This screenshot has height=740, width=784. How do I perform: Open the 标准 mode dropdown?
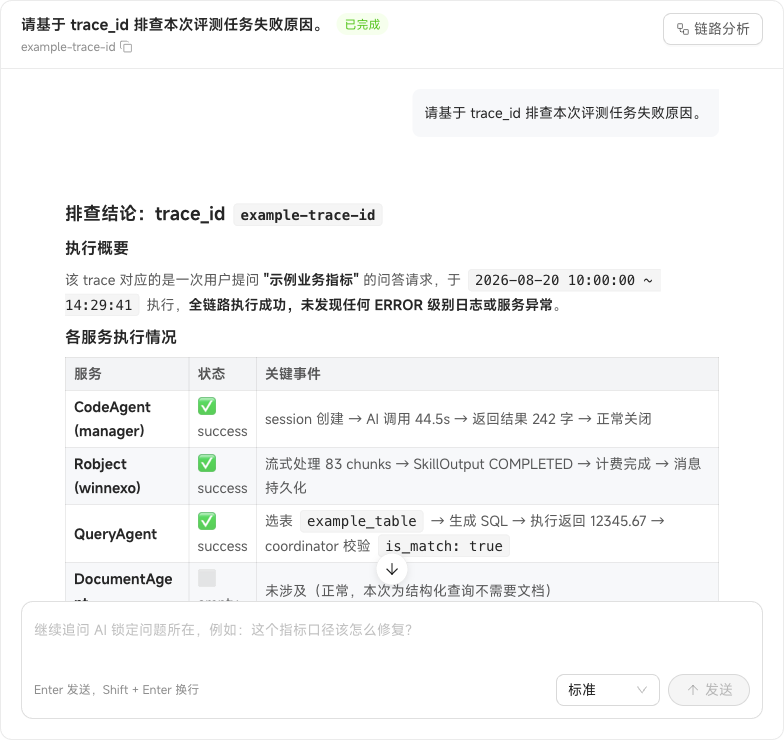click(x=608, y=690)
